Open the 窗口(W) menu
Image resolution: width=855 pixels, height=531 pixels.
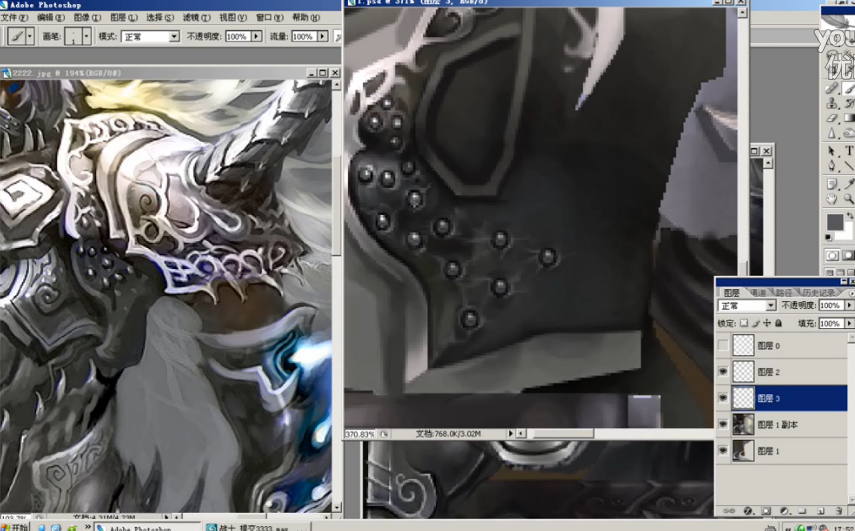tap(269, 17)
